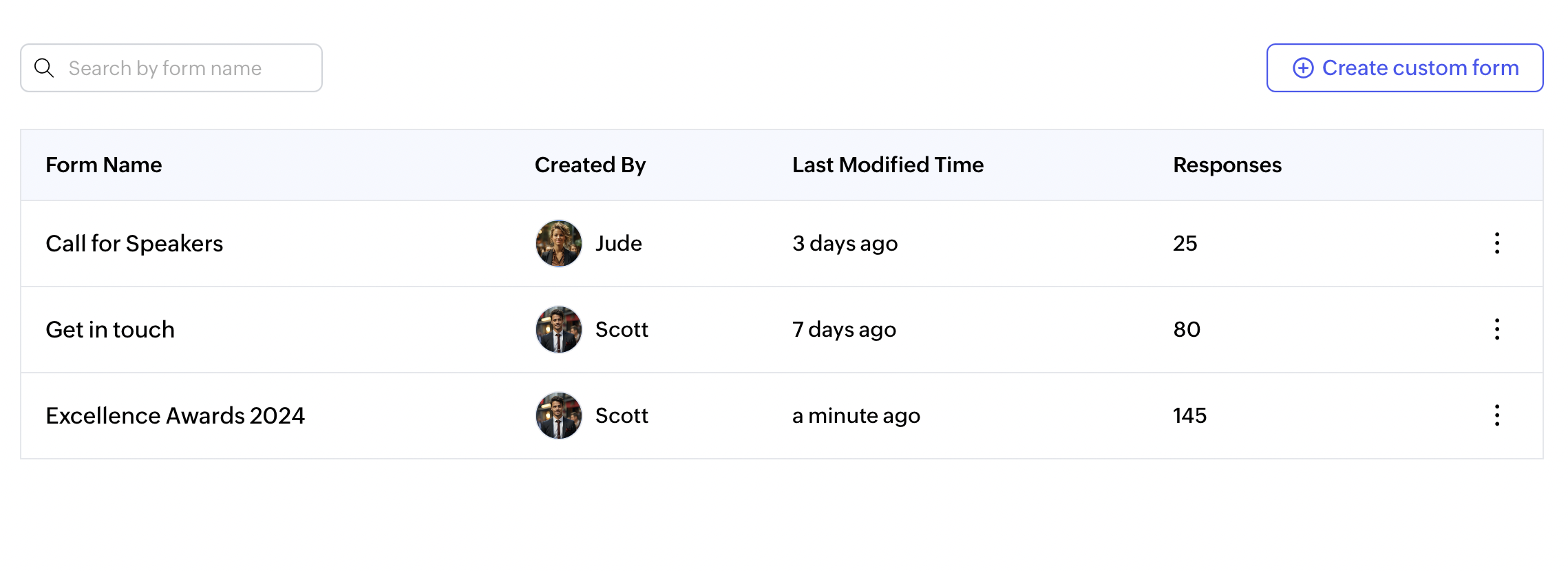Open the Get in touch form
Screen dimensions: 1568x571
click(110, 330)
